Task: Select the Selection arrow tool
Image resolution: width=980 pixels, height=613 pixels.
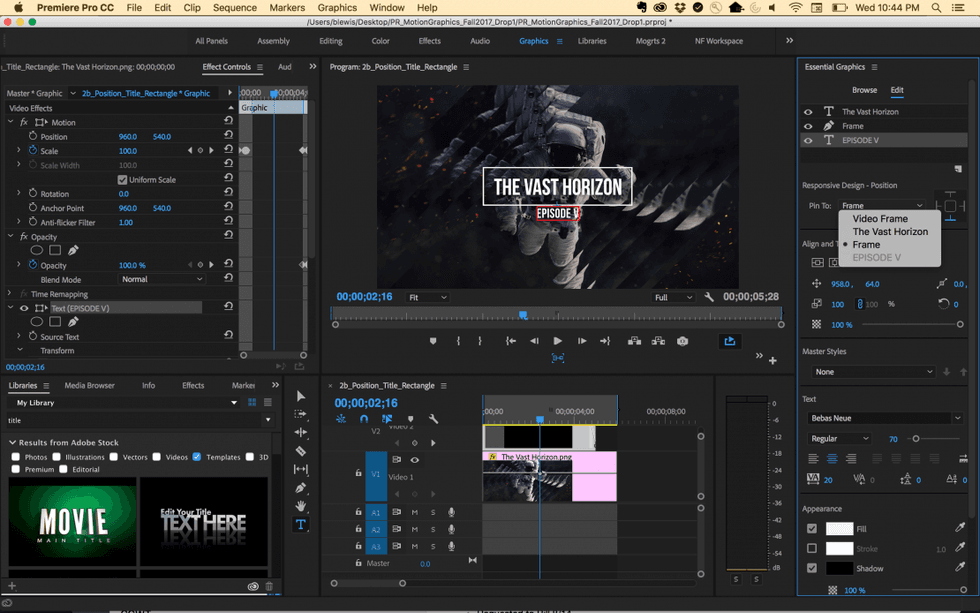Action: (x=301, y=396)
